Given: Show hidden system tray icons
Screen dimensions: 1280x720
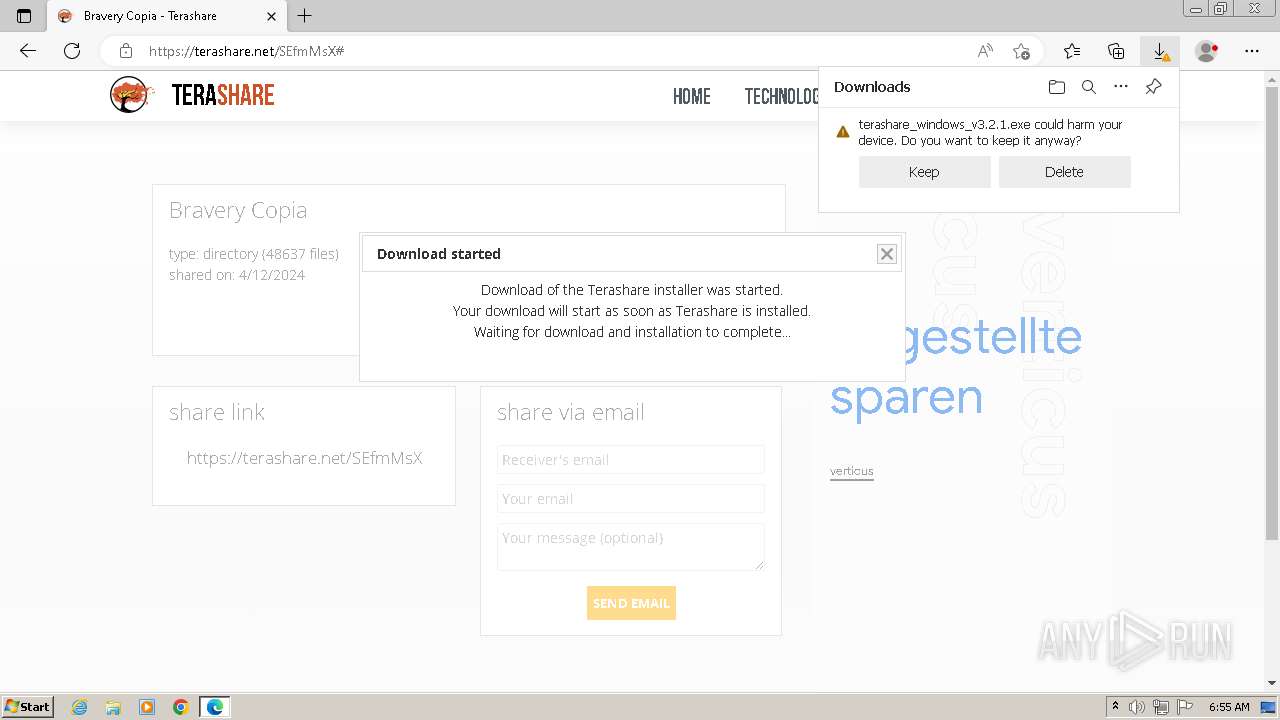Looking at the screenshot, I should point(1115,707).
